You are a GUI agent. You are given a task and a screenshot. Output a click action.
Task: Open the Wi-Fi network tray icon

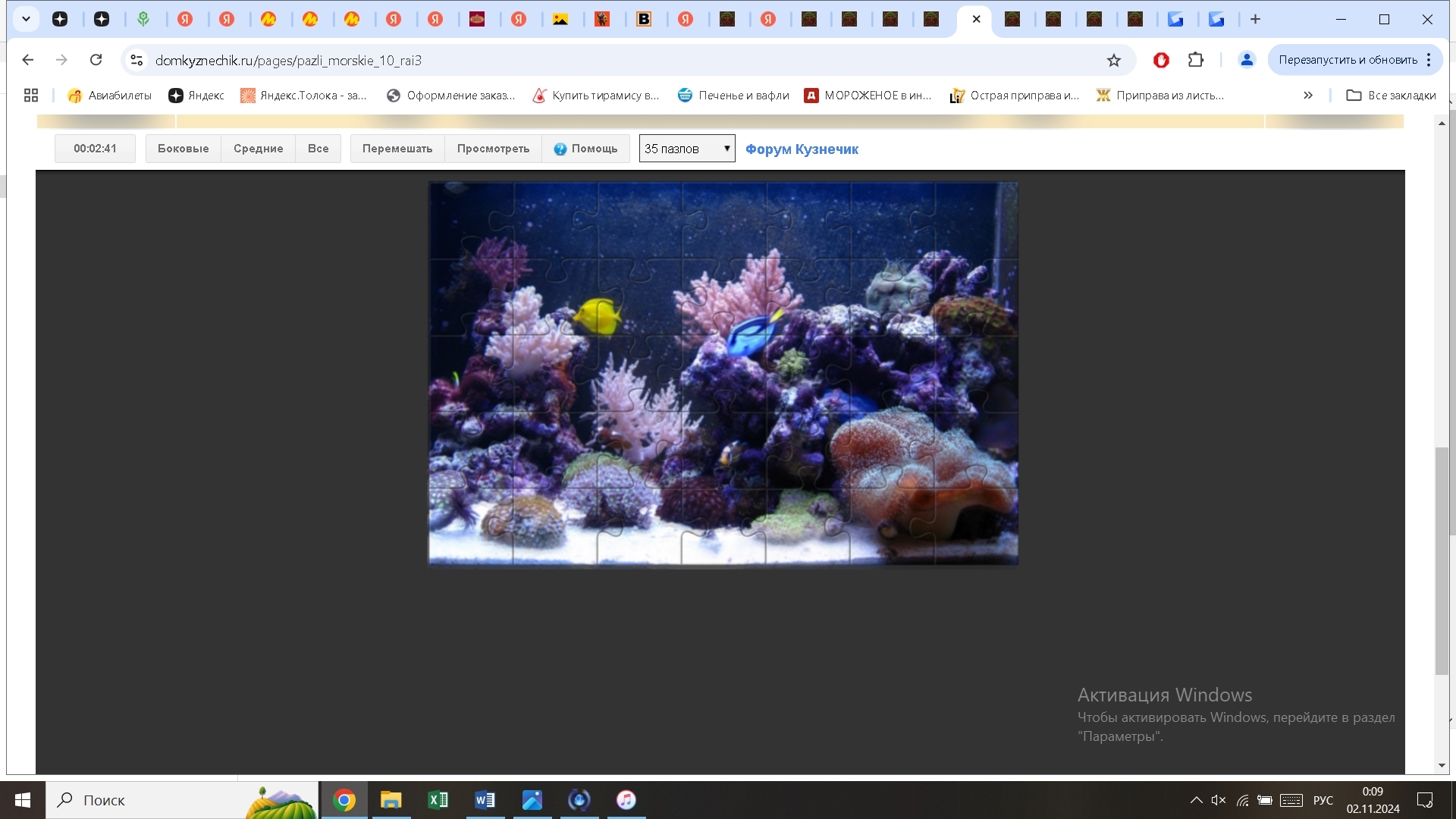tap(1242, 800)
